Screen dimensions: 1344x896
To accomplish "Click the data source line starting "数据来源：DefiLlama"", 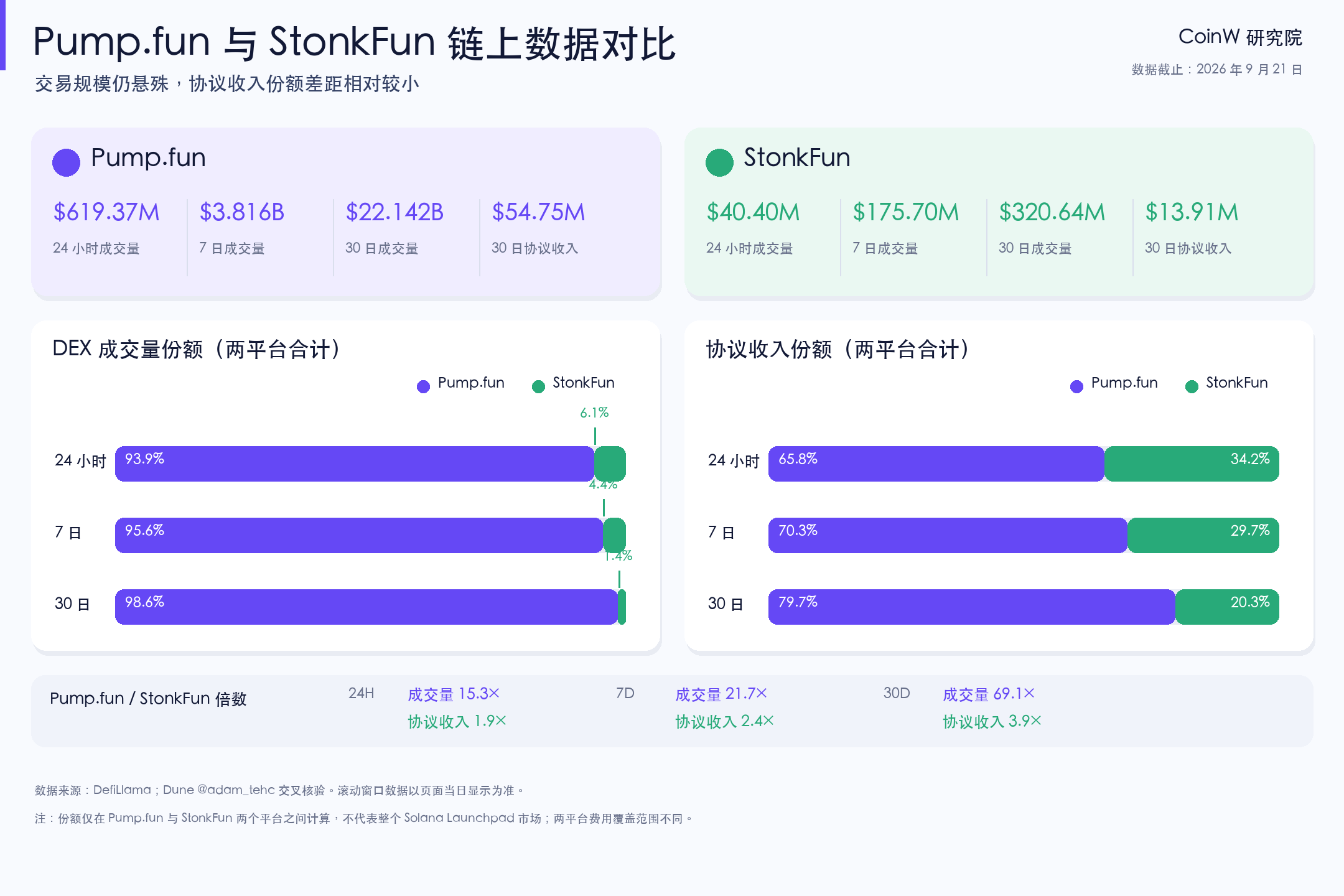I will coord(279,790).
